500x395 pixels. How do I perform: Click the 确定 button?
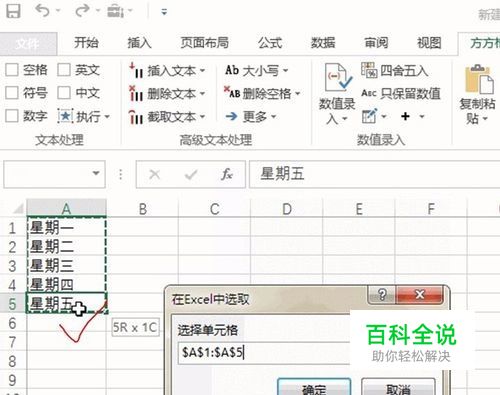(x=314, y=387)
